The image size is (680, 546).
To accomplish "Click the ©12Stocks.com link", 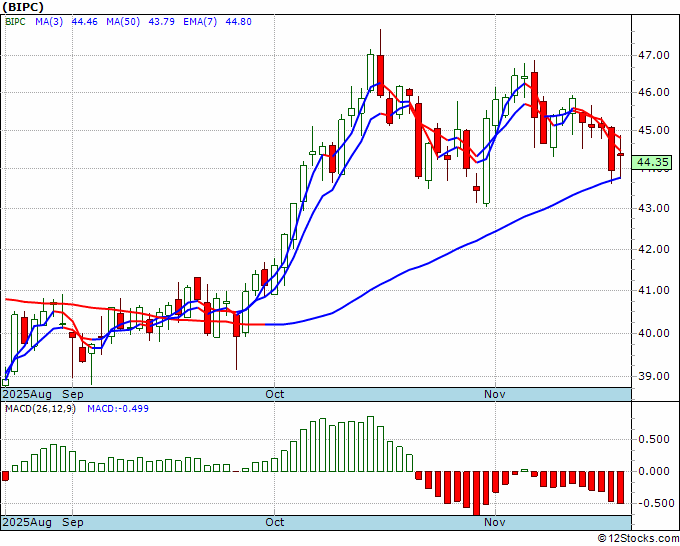I will 638,539.
